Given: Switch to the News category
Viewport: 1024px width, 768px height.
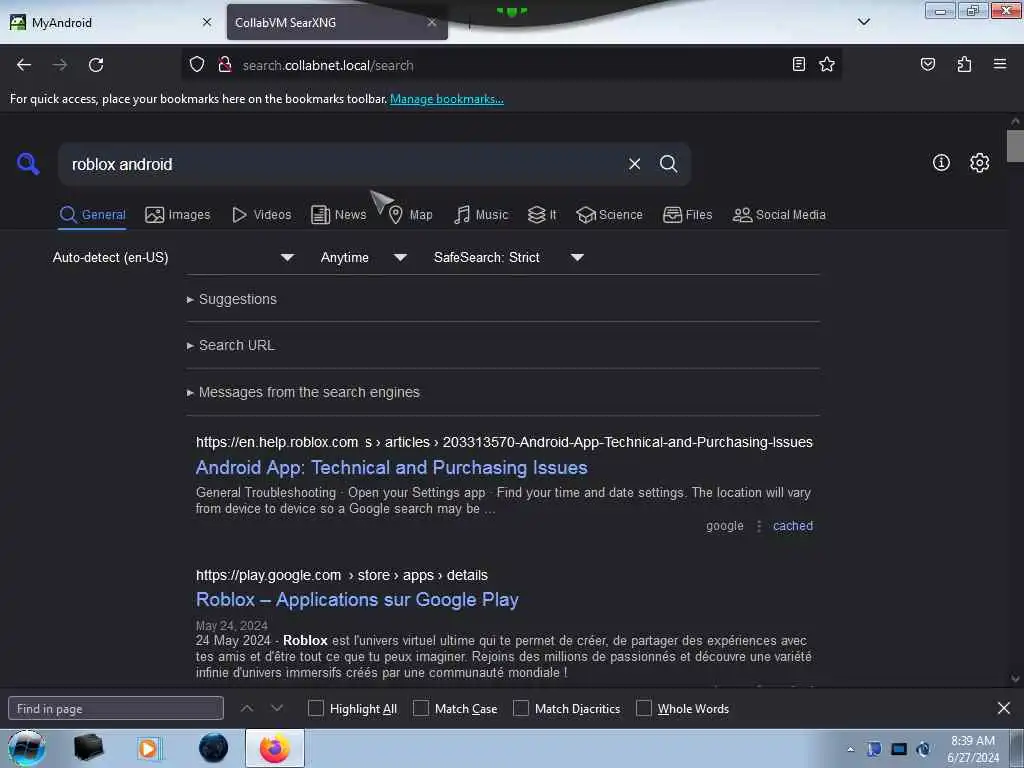Looking at the screenshot, I should tap(338, 215).
